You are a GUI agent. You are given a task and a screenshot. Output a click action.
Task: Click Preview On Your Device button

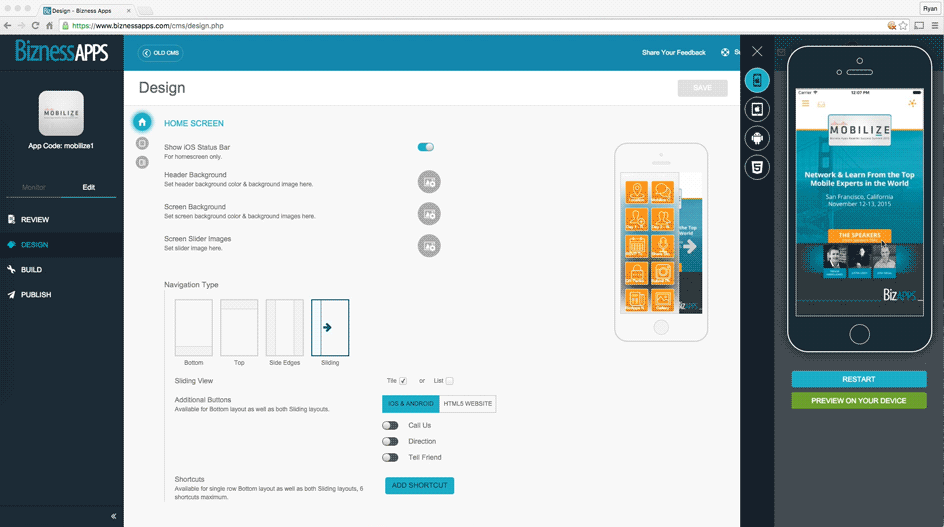point(859,401)
